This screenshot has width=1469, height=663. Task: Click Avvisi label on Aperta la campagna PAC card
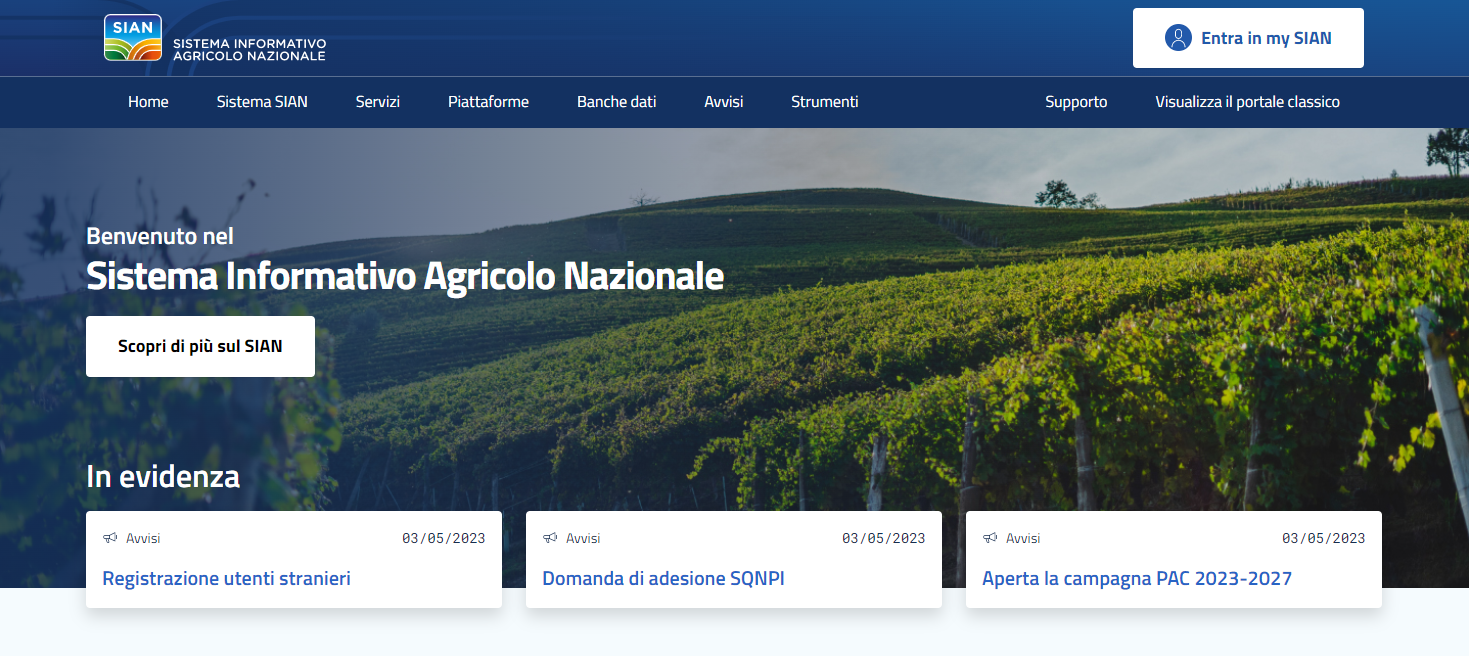(x=1023, y=538)
